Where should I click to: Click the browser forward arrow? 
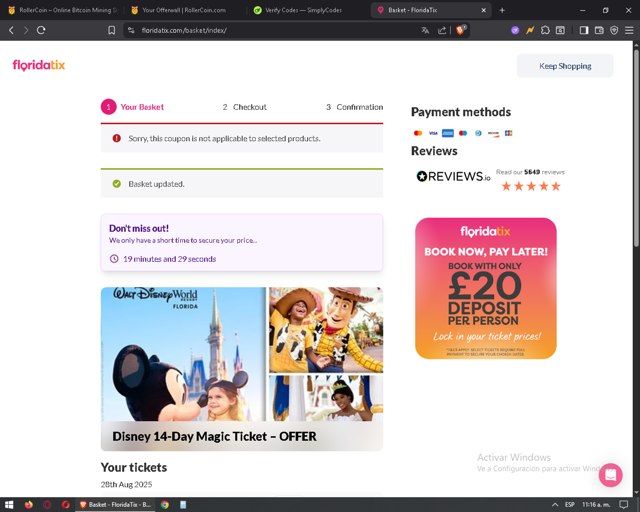coord(26,30)
